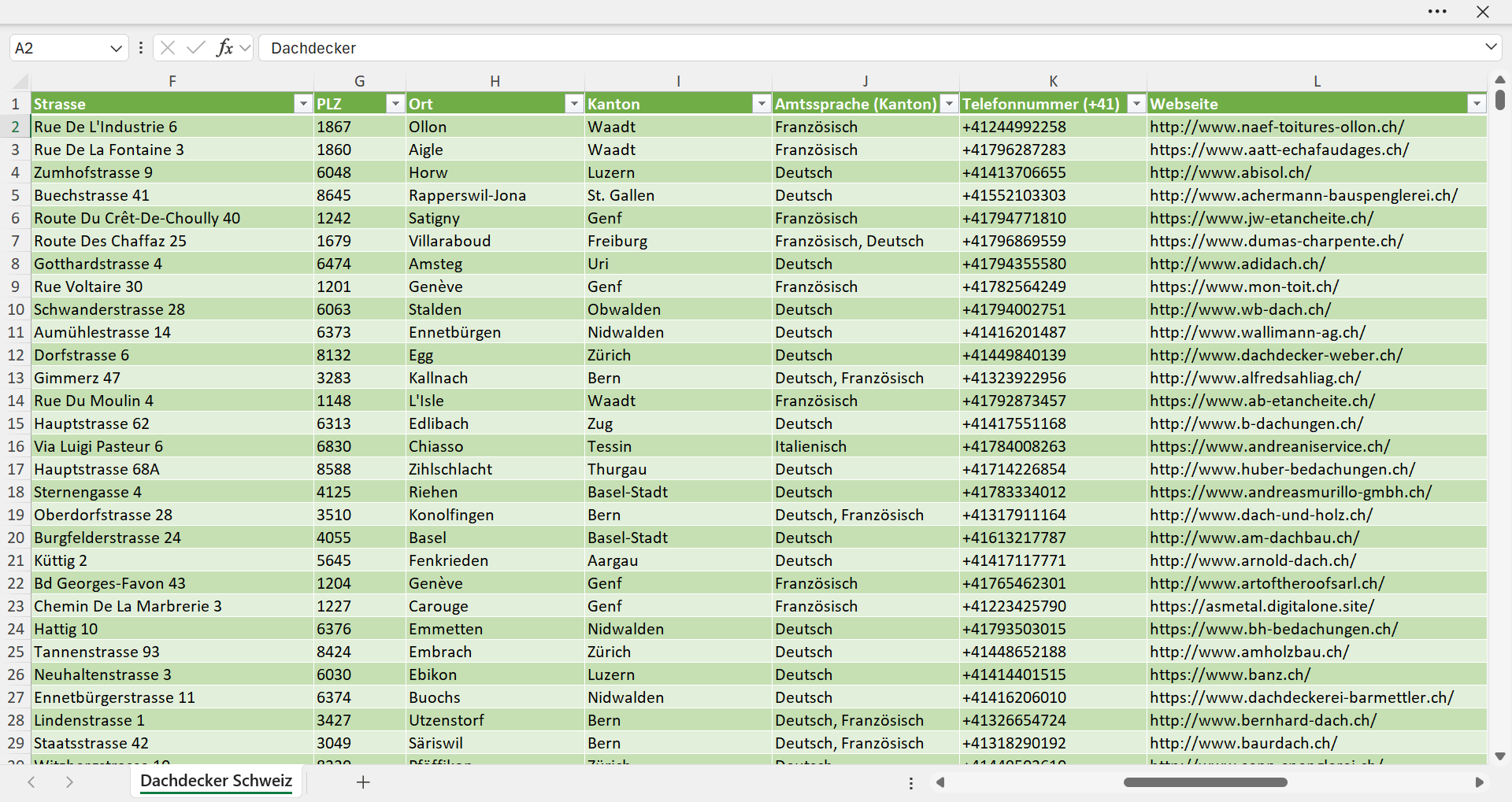Click cell 'Utzenstorf'
Viewport: 1512px width, 802px height.
(x=495, y=720)
